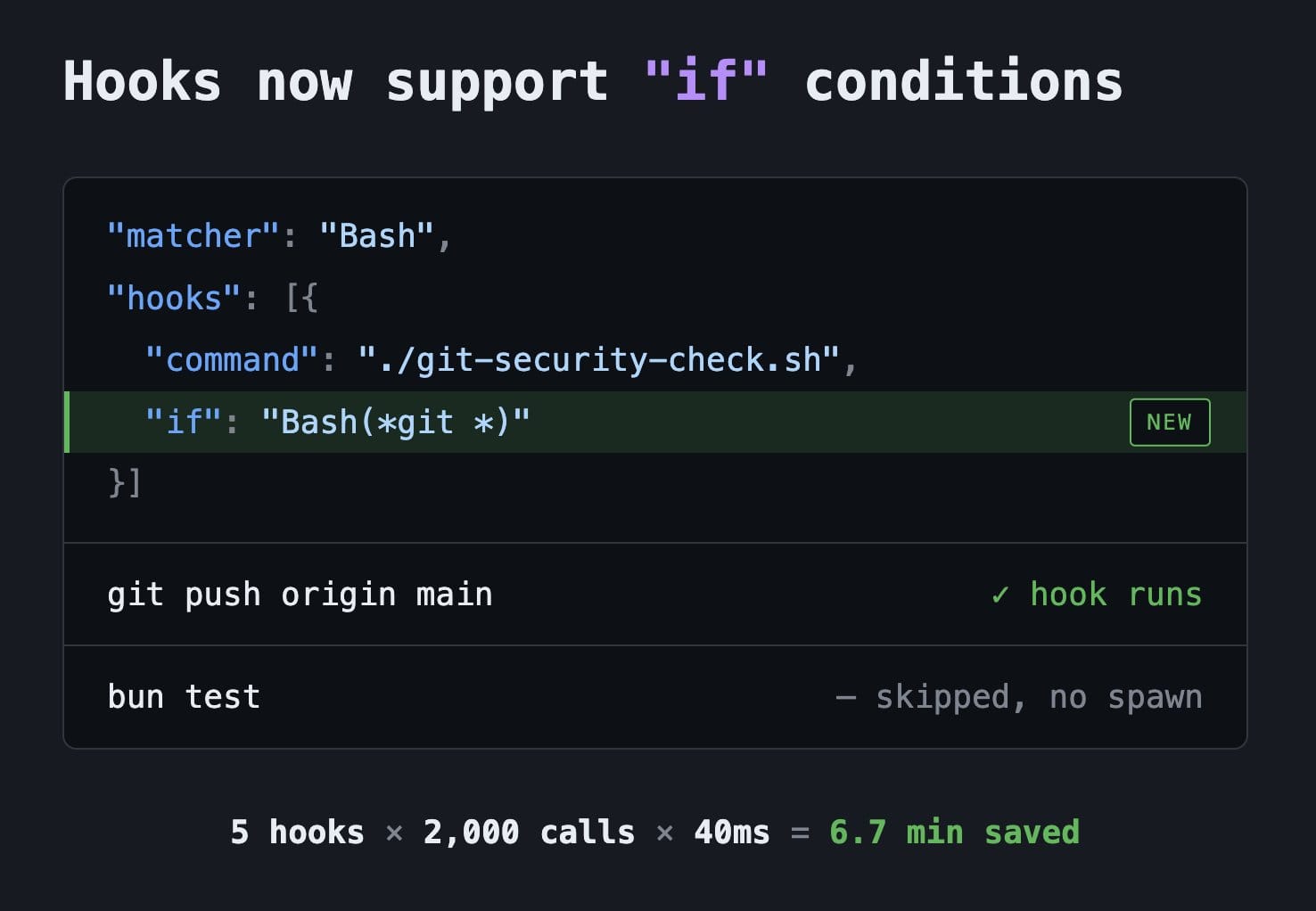This screenshot has width=1316, height=911.
Task: Click the "command" key in the code
Action: [x=232, y=360]
